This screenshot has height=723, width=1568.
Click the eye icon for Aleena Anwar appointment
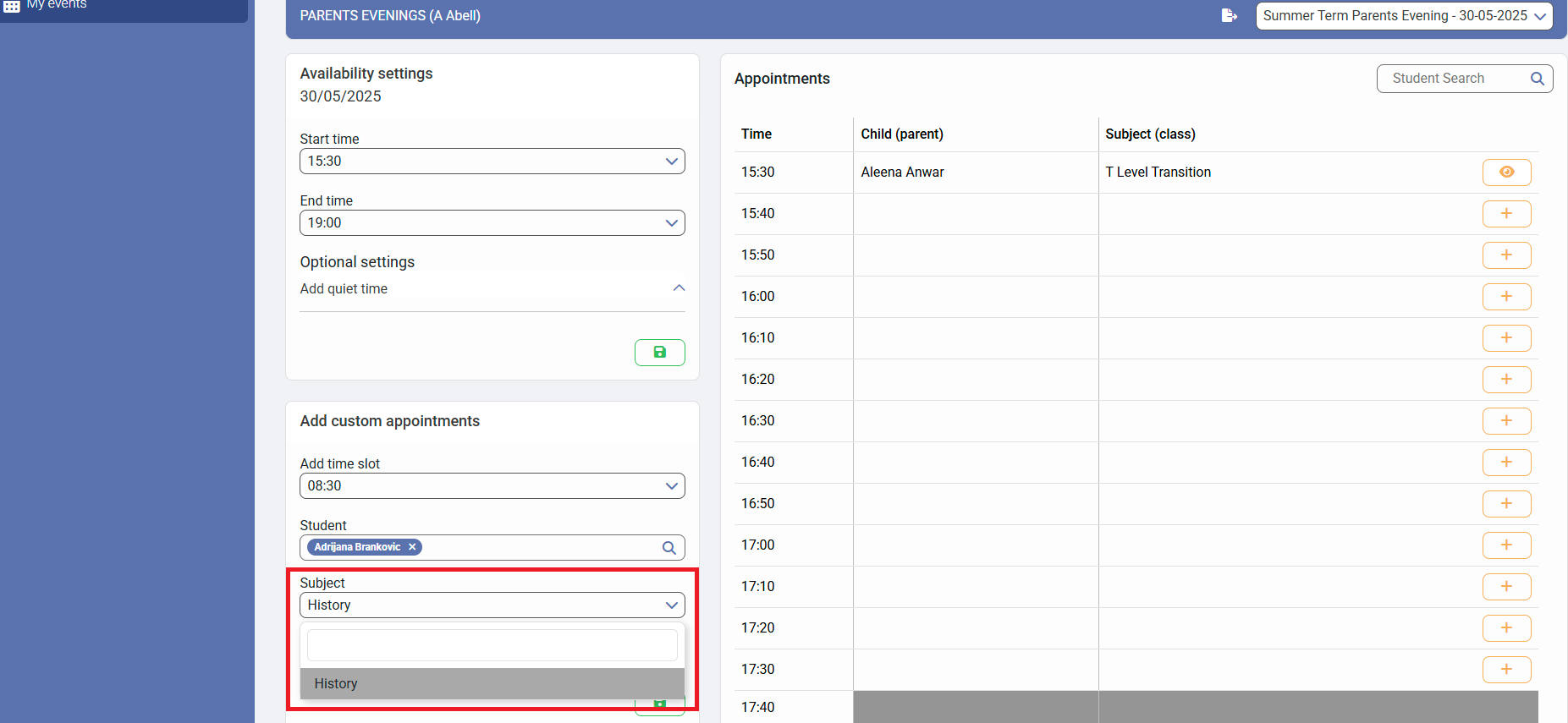coord(1506,173)
